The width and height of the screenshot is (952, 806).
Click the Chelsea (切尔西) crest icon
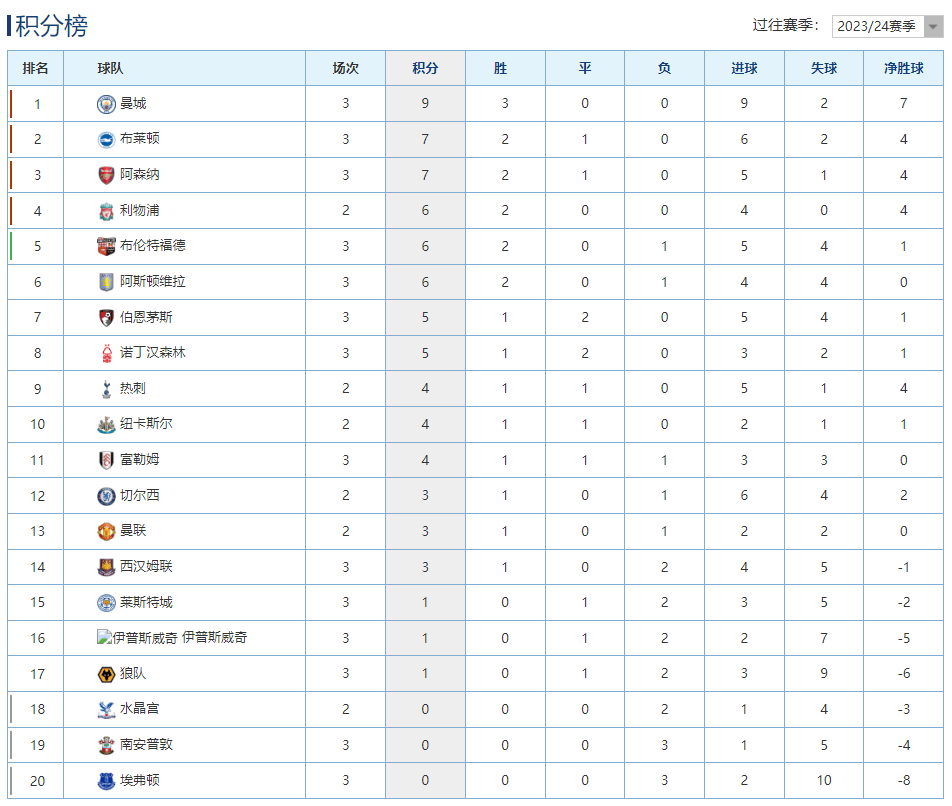[x=106, y=496]
